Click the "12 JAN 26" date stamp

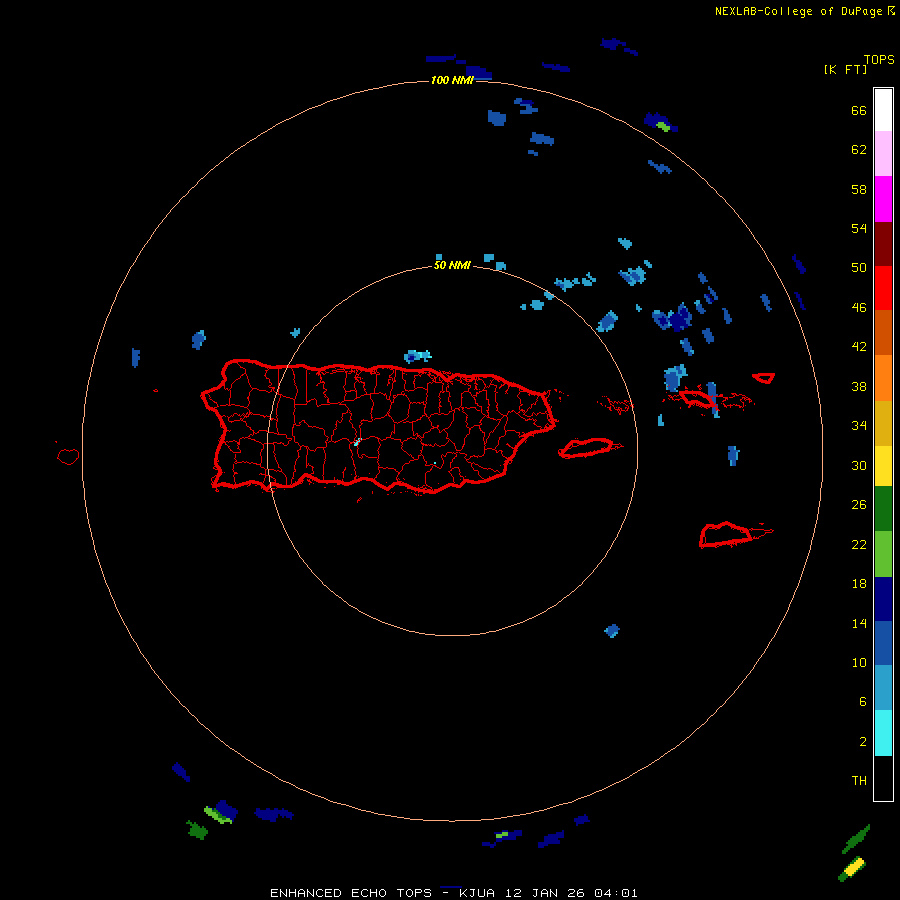546,893
